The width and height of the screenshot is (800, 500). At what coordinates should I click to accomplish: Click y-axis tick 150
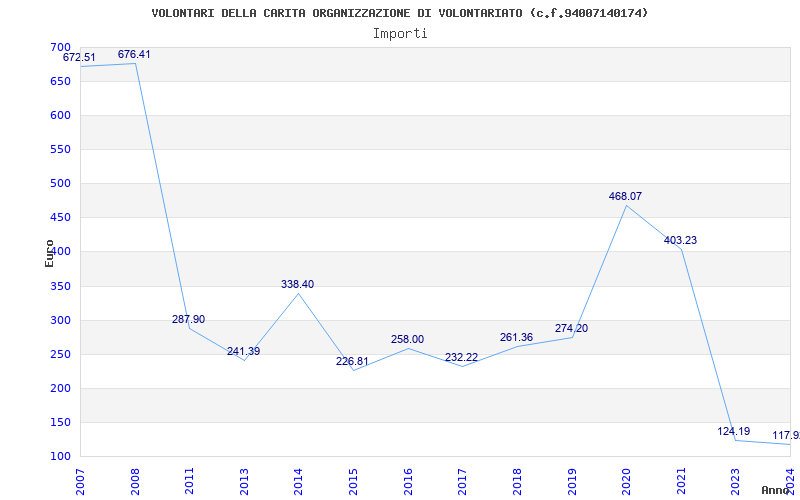tap(60, 422)
